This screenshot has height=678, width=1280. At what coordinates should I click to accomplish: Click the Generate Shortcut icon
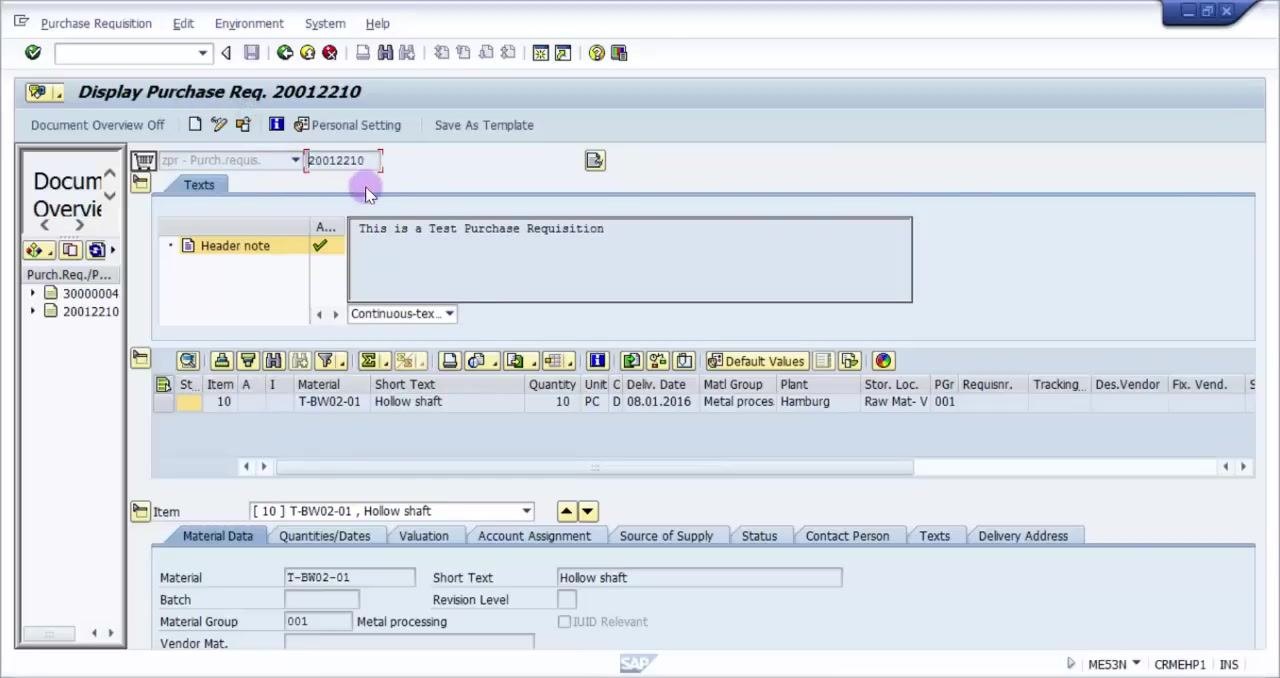[x=563, y=53]
